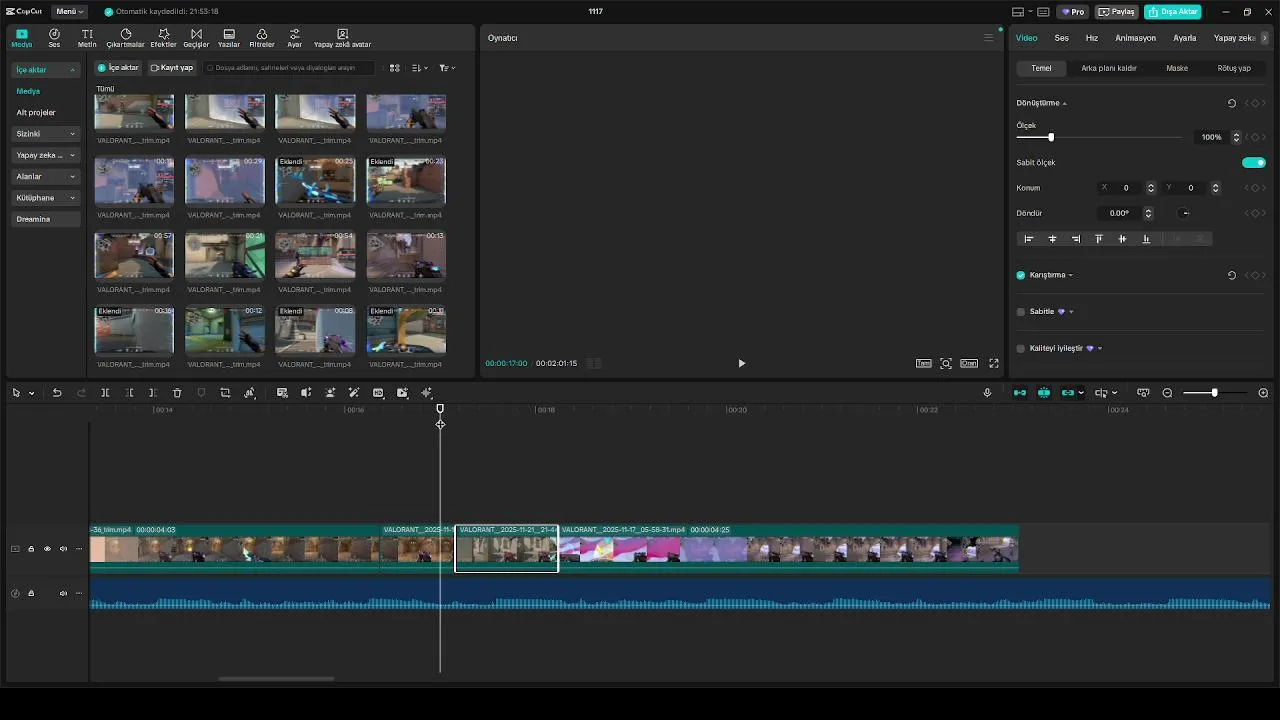Toggle the Sabit ölçek switch

1253,162
